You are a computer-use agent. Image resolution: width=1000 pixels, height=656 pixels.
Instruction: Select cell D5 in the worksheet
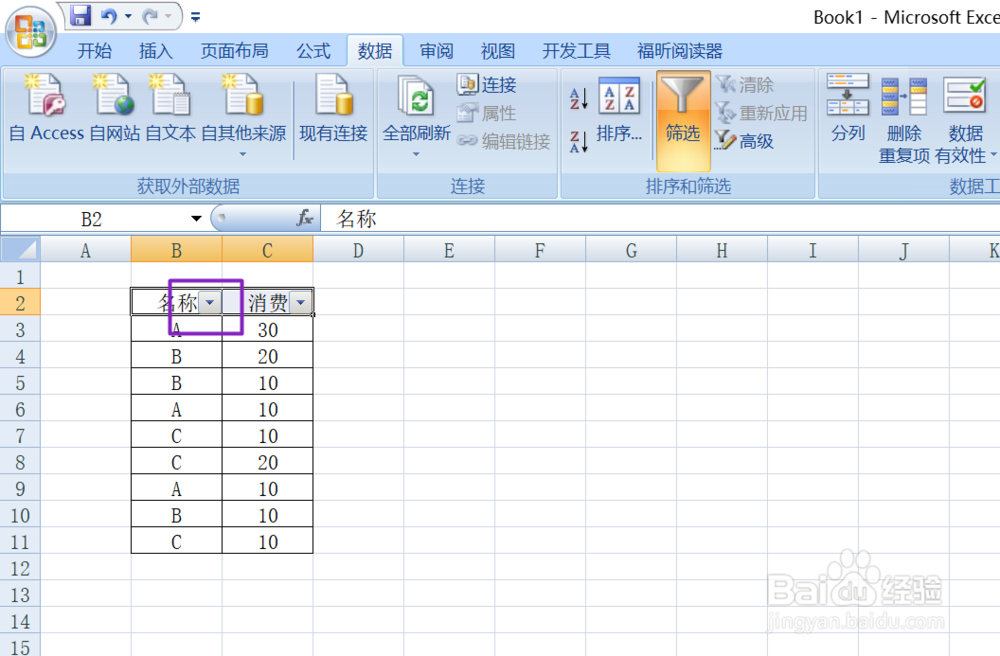(358, 381)
